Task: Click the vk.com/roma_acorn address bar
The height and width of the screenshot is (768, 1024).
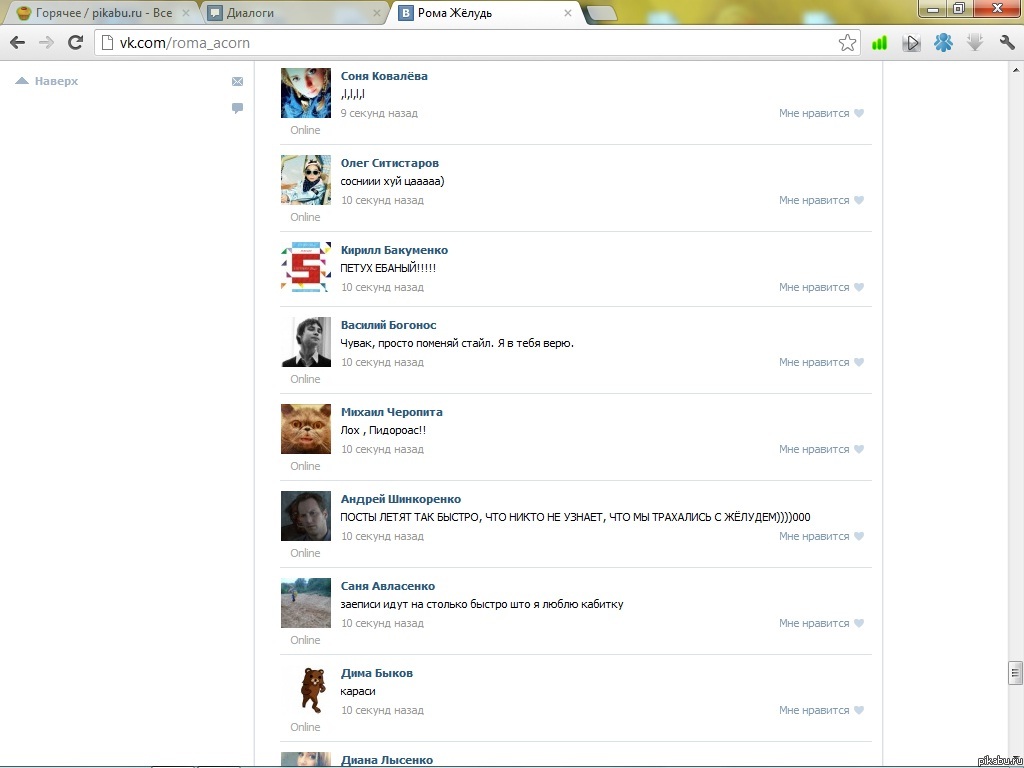Action: pos(460,43)
